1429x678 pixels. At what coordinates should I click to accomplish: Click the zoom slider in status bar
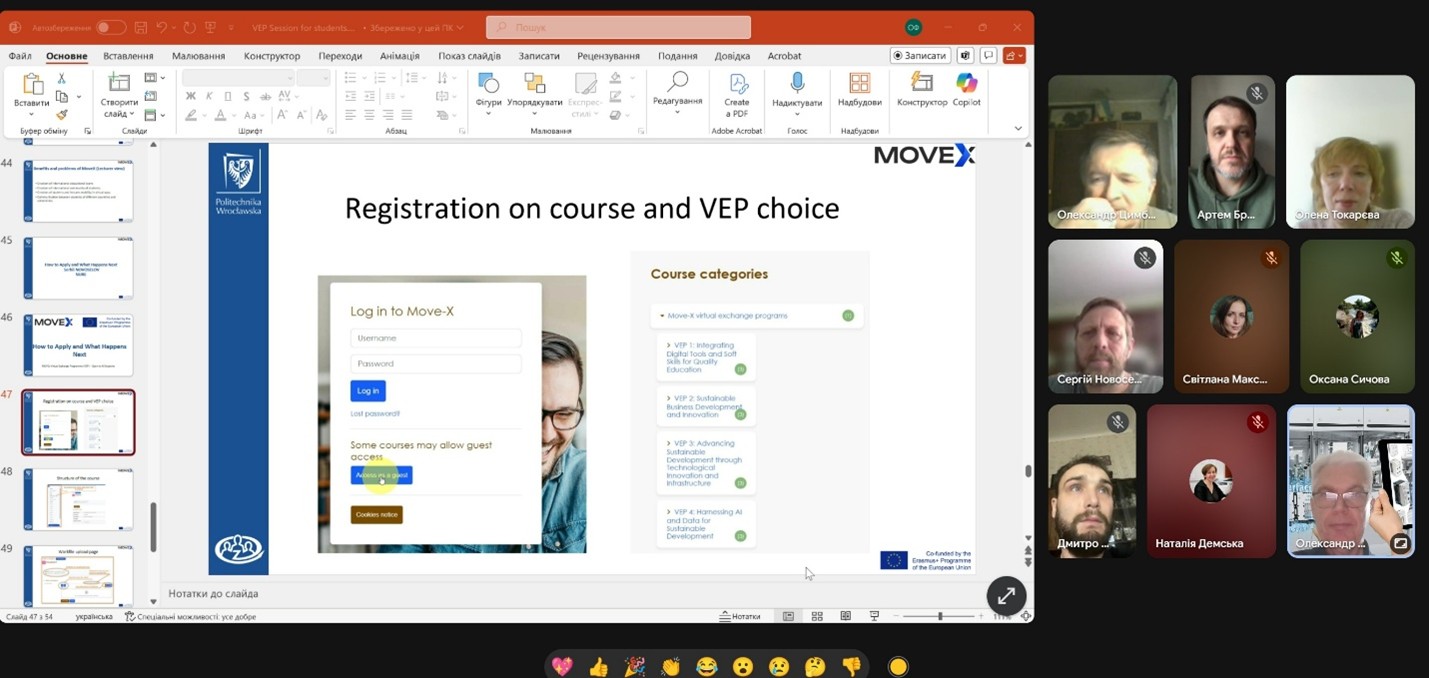coord(940,616)
